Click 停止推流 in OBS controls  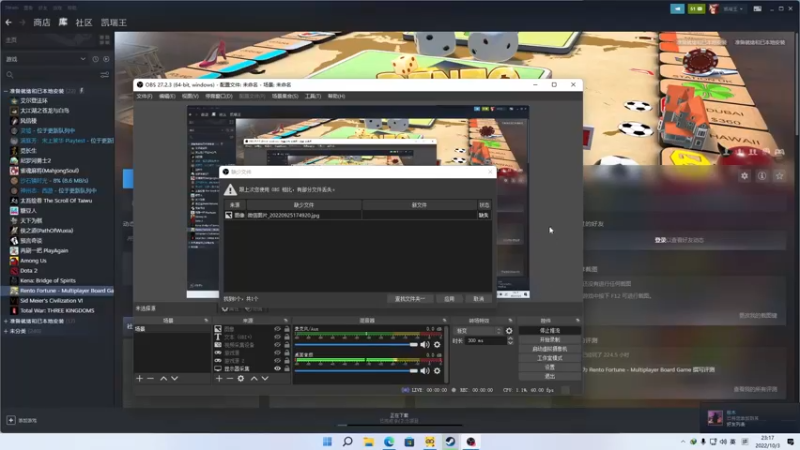click(x=549, y=331)
